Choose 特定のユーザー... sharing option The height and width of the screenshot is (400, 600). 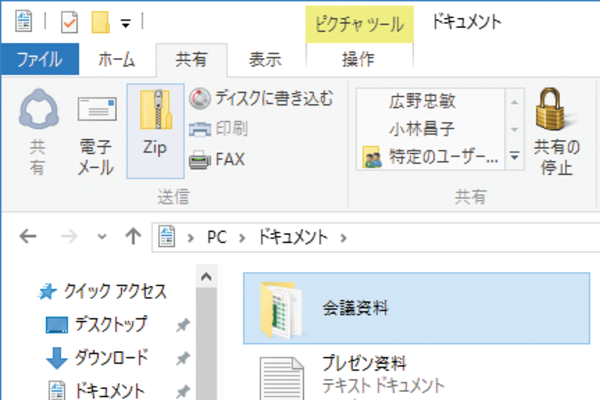430,157
